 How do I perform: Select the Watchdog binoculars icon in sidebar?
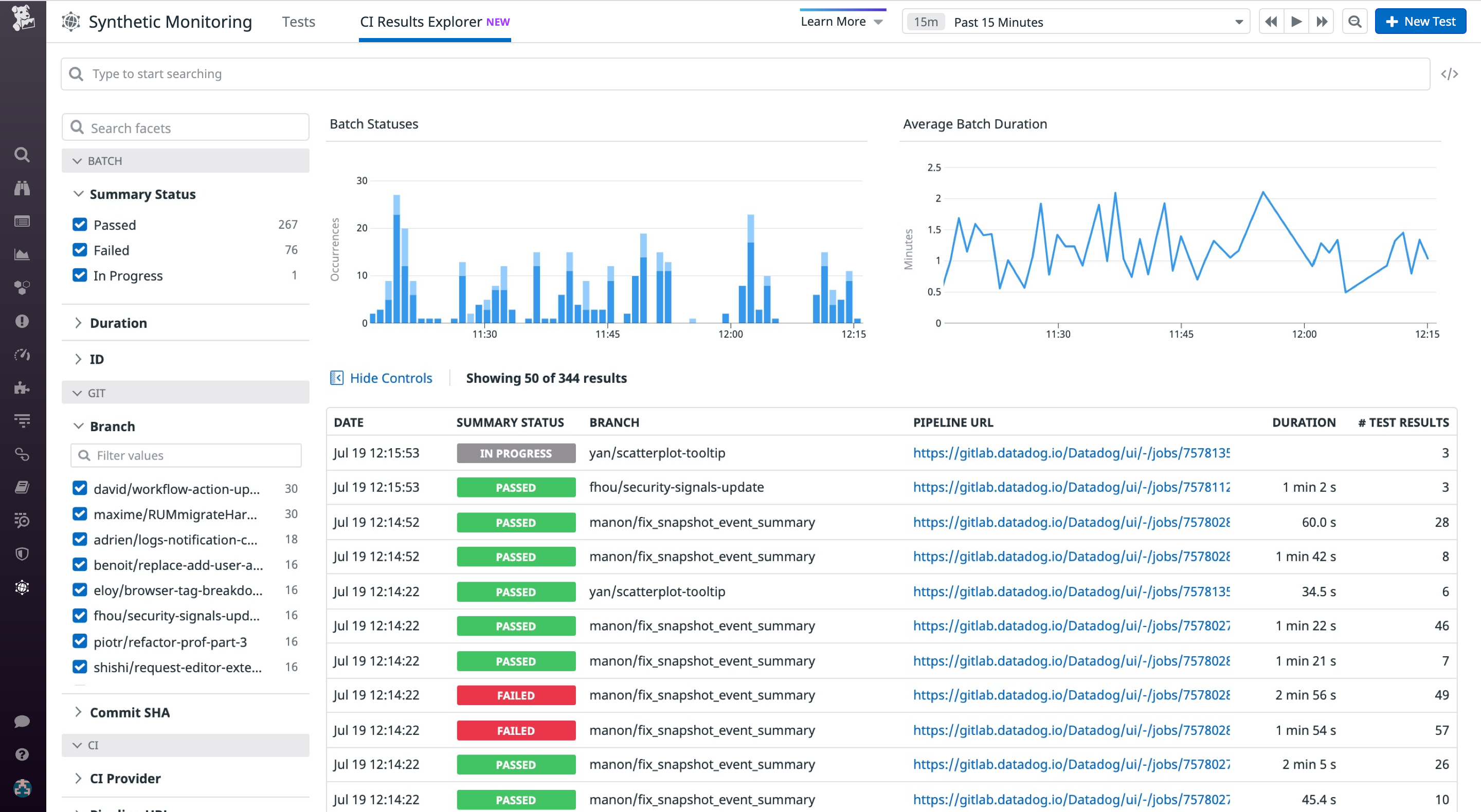click(x=22, y=188)
